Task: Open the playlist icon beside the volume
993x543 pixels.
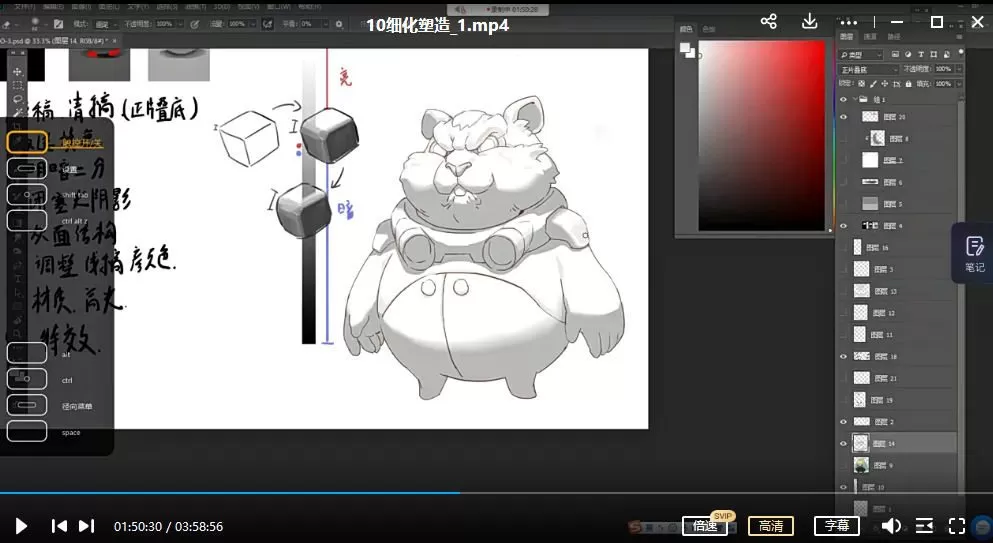Action: [x=925, y=526]
